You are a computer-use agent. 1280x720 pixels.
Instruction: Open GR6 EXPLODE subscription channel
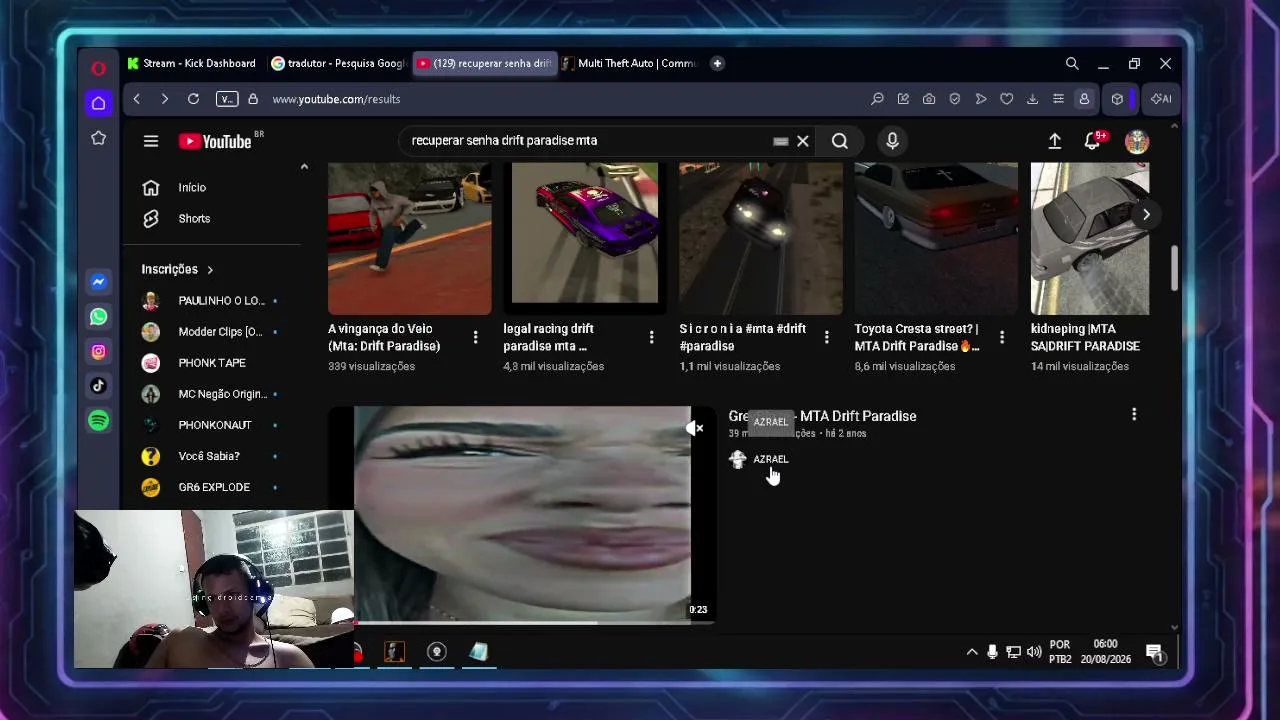213,487
